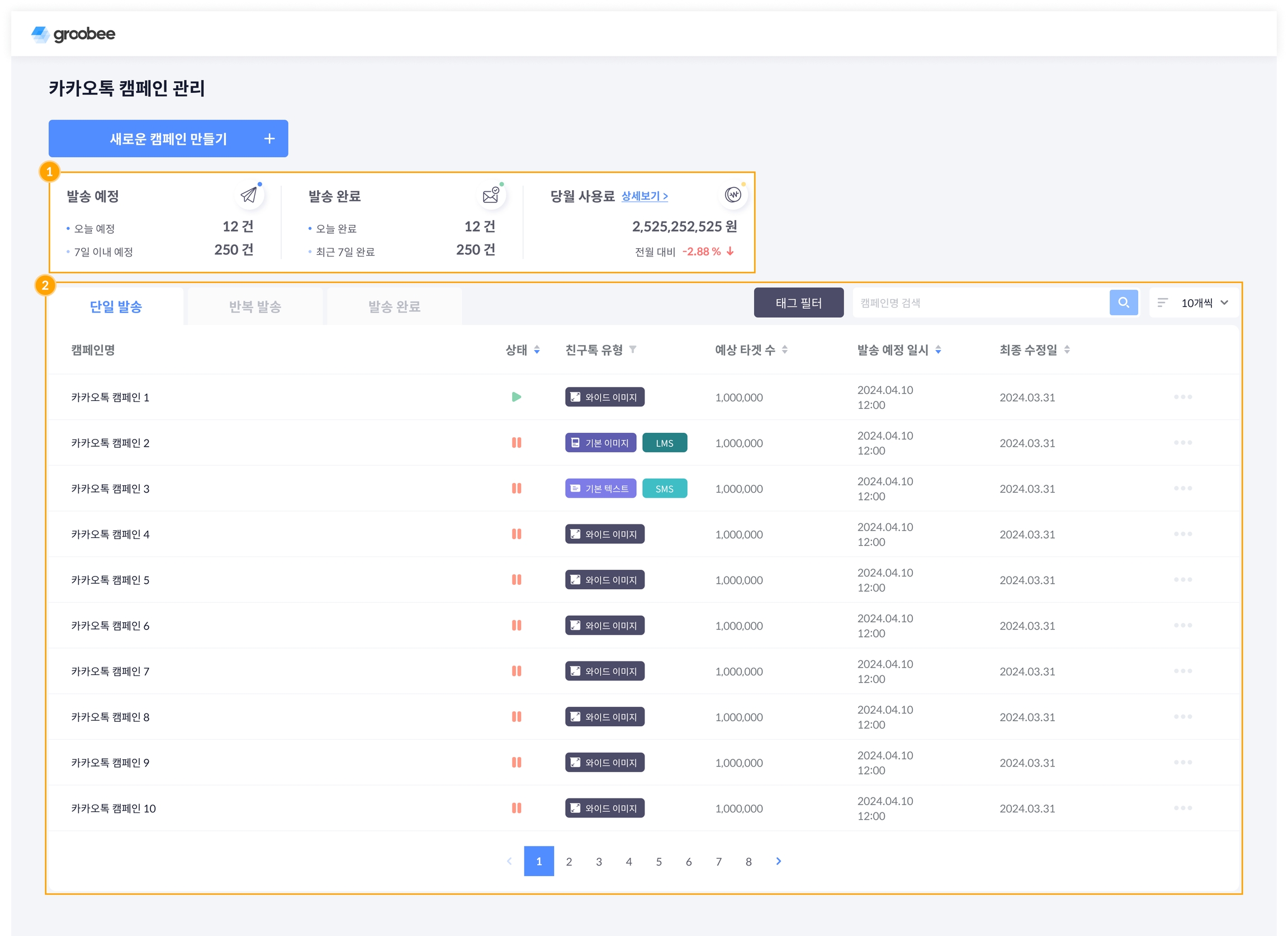Open the 상세보기 link
The height and width of the screenshot is (936, 1288).
pos(644,196)
